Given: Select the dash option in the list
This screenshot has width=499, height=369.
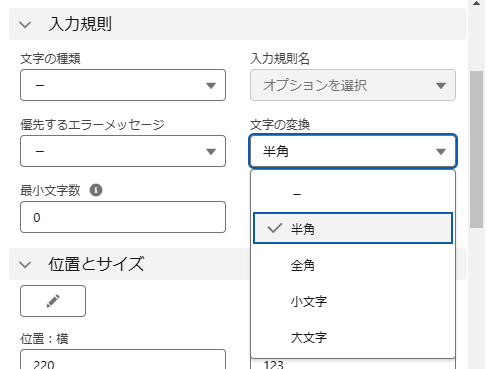Looking at the screenshot, I should pyautogui.click(x=353, y=194).
